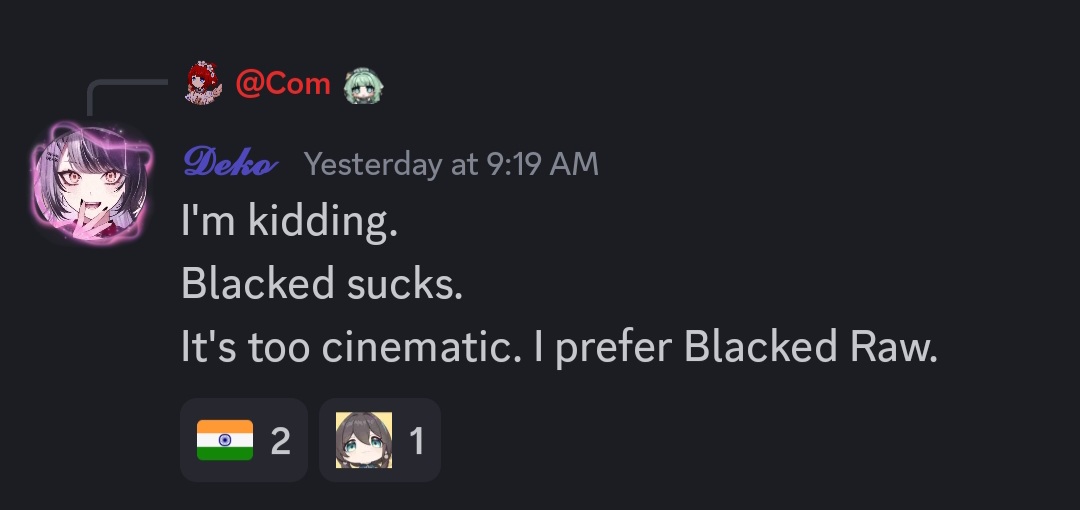Select the "I'm kidding." message line
The width and height of the screenshot is (1080, 510).
click(x=289, y=221)
